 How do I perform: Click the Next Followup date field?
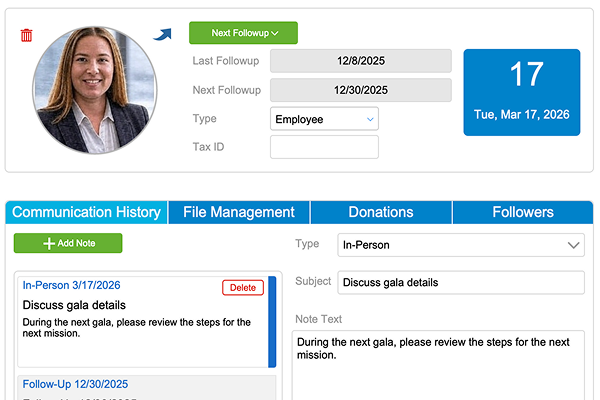coord(360,90)
